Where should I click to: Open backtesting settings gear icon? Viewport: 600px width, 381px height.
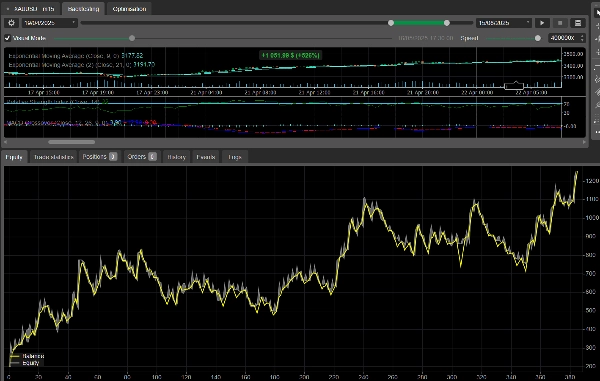(x=11, y=23)
